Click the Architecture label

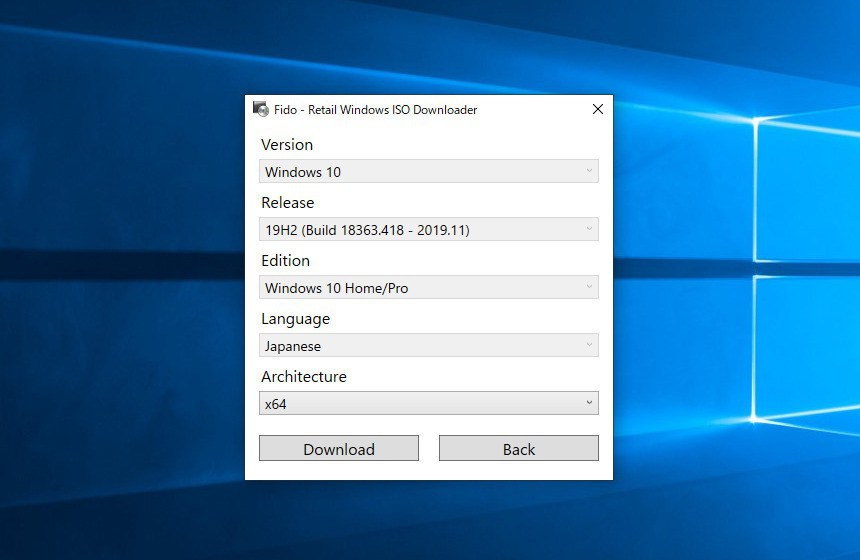click(x=304, y=377)
